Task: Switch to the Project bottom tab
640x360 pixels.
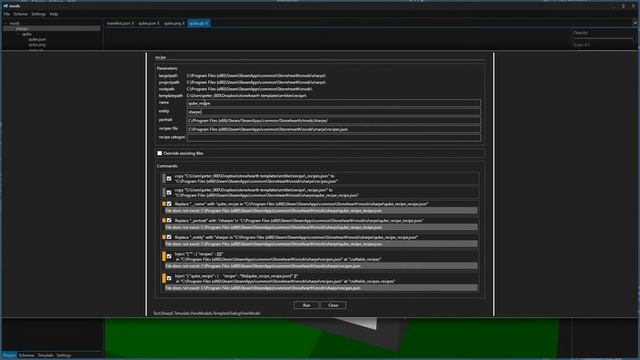Action: coord(9,356)
